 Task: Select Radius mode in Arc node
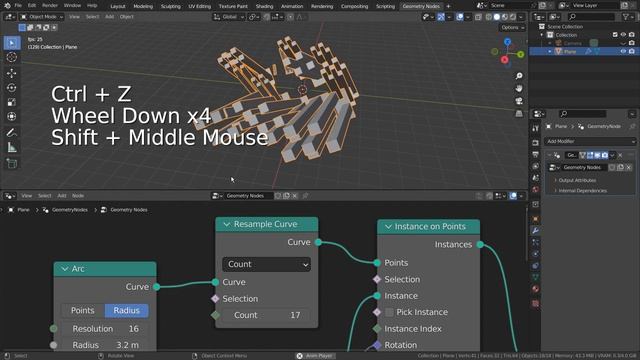[127, 311]
